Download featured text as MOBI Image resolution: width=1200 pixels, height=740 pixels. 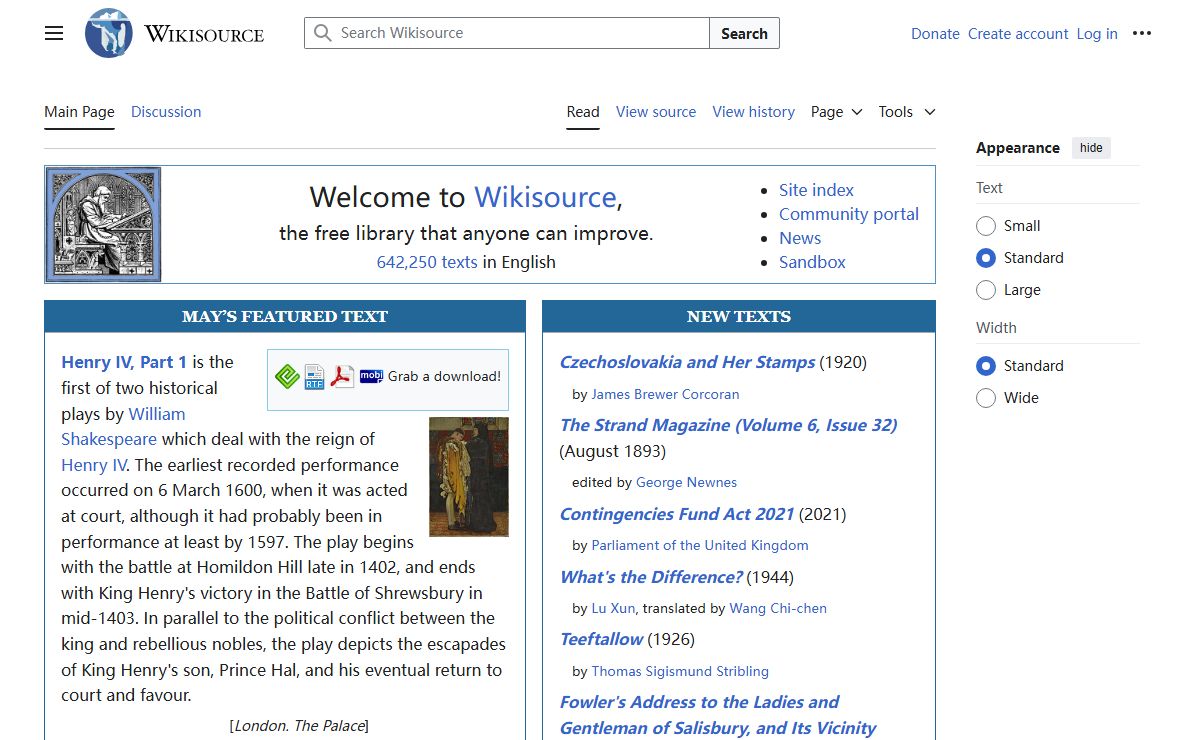(x=371, y=376)
